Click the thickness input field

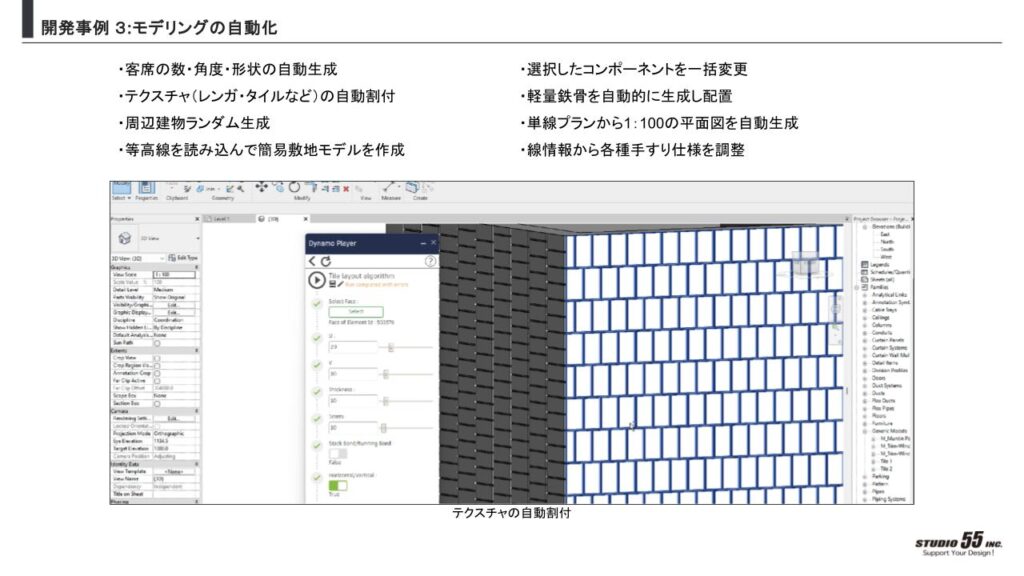pos(353,401)
